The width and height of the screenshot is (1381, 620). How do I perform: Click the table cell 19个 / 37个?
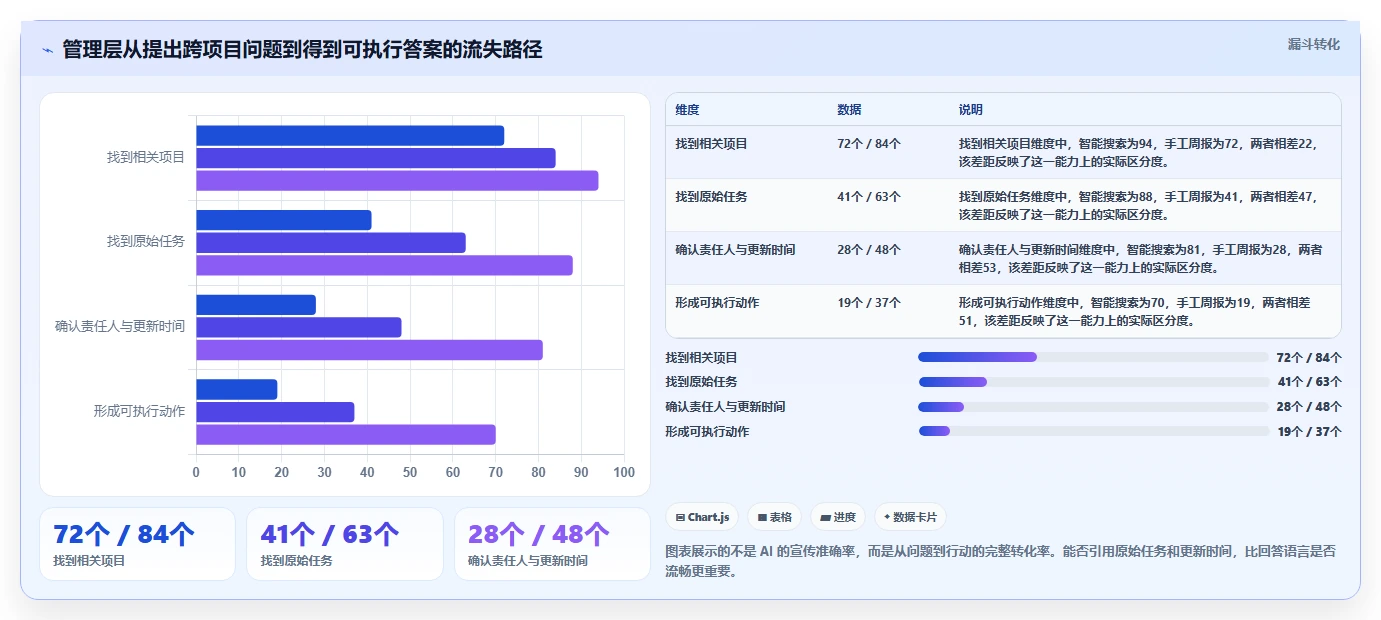869,302
